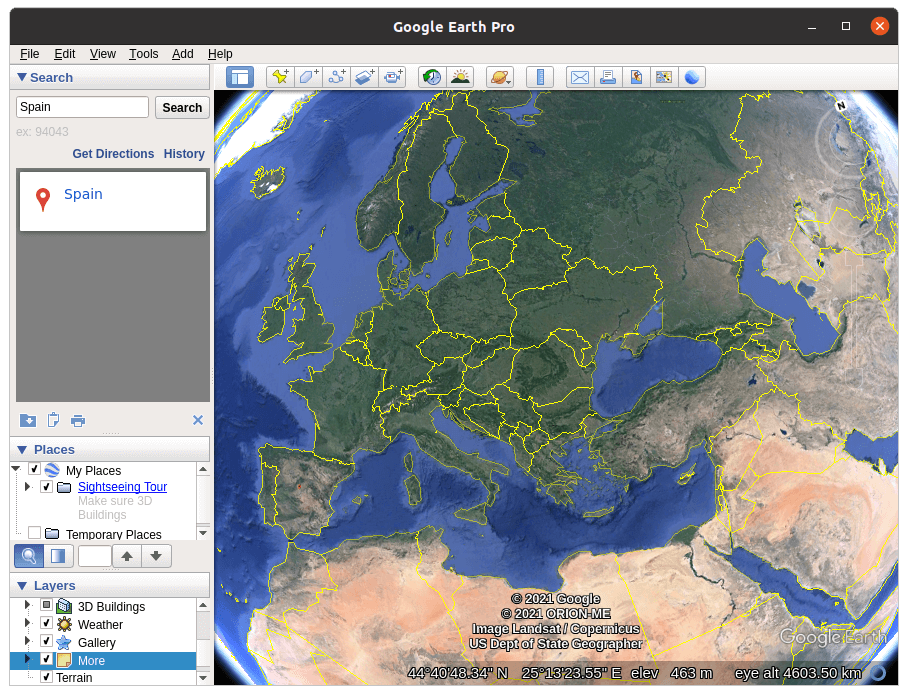Expand the Sightseeing Tour folder

pyautogui.click(x=27, y=487)
